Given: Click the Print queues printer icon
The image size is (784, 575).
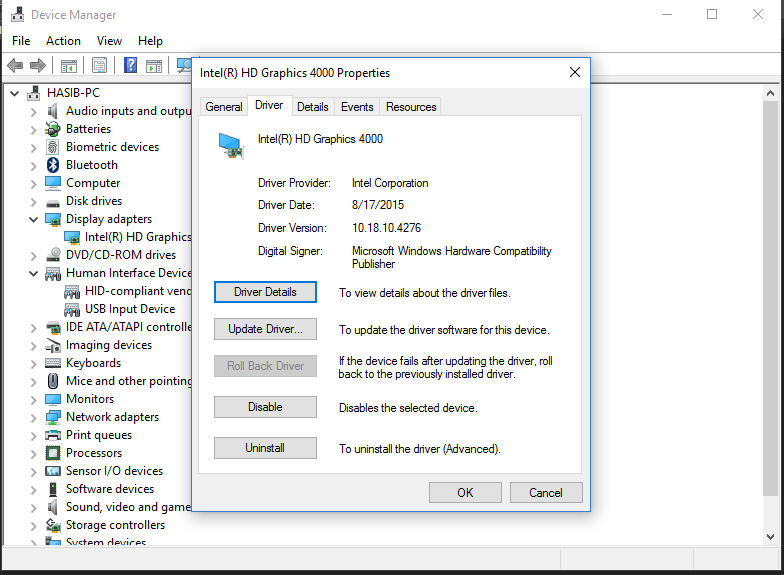Looking at the screenshot, I should [53, 435].
